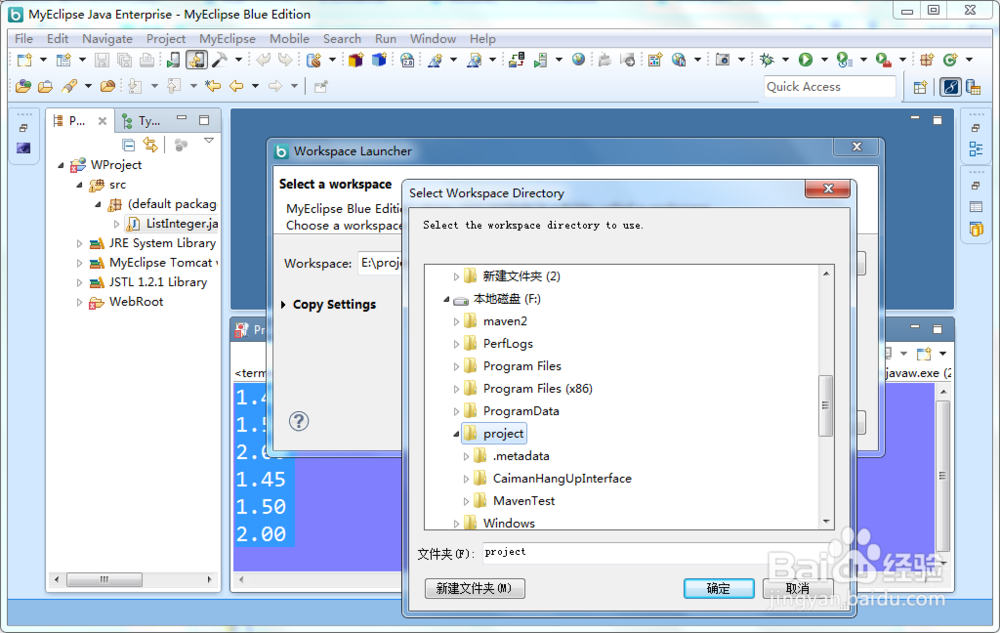This screenshot has width=1000, height=633.
Task: Click the camera snapshot toolbar icon
Action: tap(723, 60)
